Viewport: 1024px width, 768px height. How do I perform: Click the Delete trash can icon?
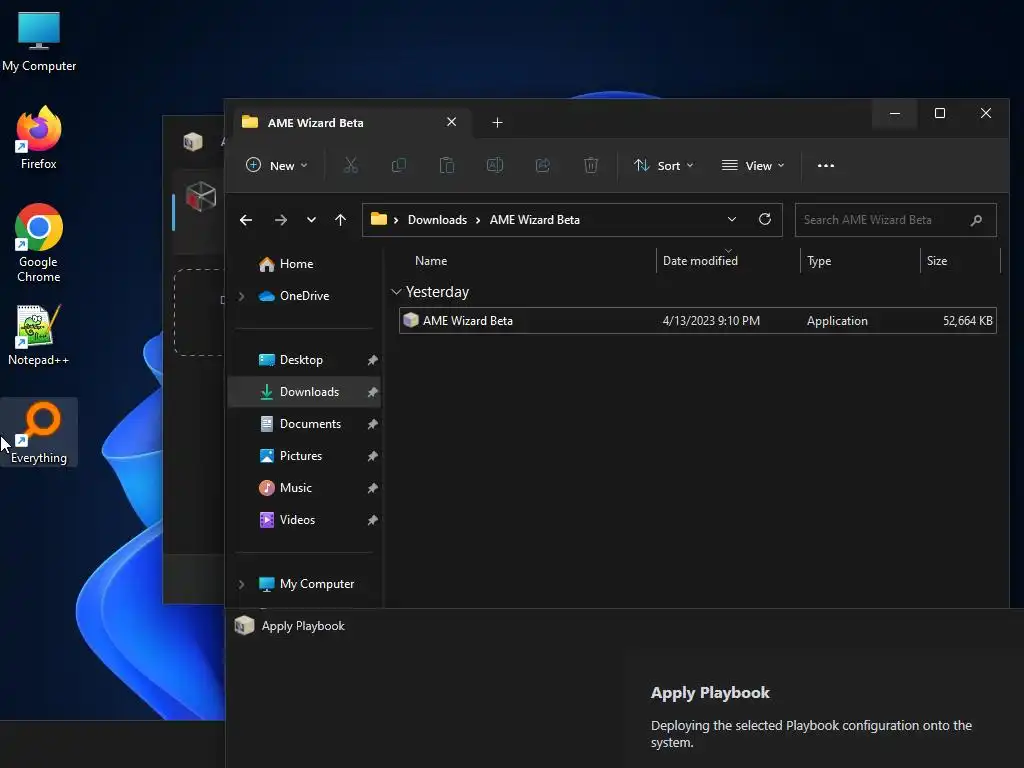pyautogui.click(x=591, y=165)
